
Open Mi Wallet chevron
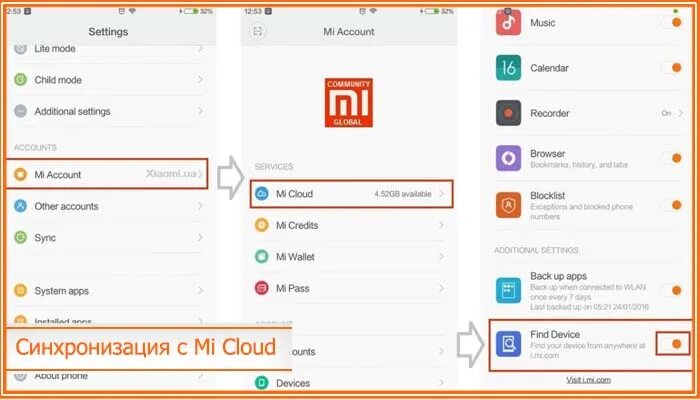tap(442, 257)
